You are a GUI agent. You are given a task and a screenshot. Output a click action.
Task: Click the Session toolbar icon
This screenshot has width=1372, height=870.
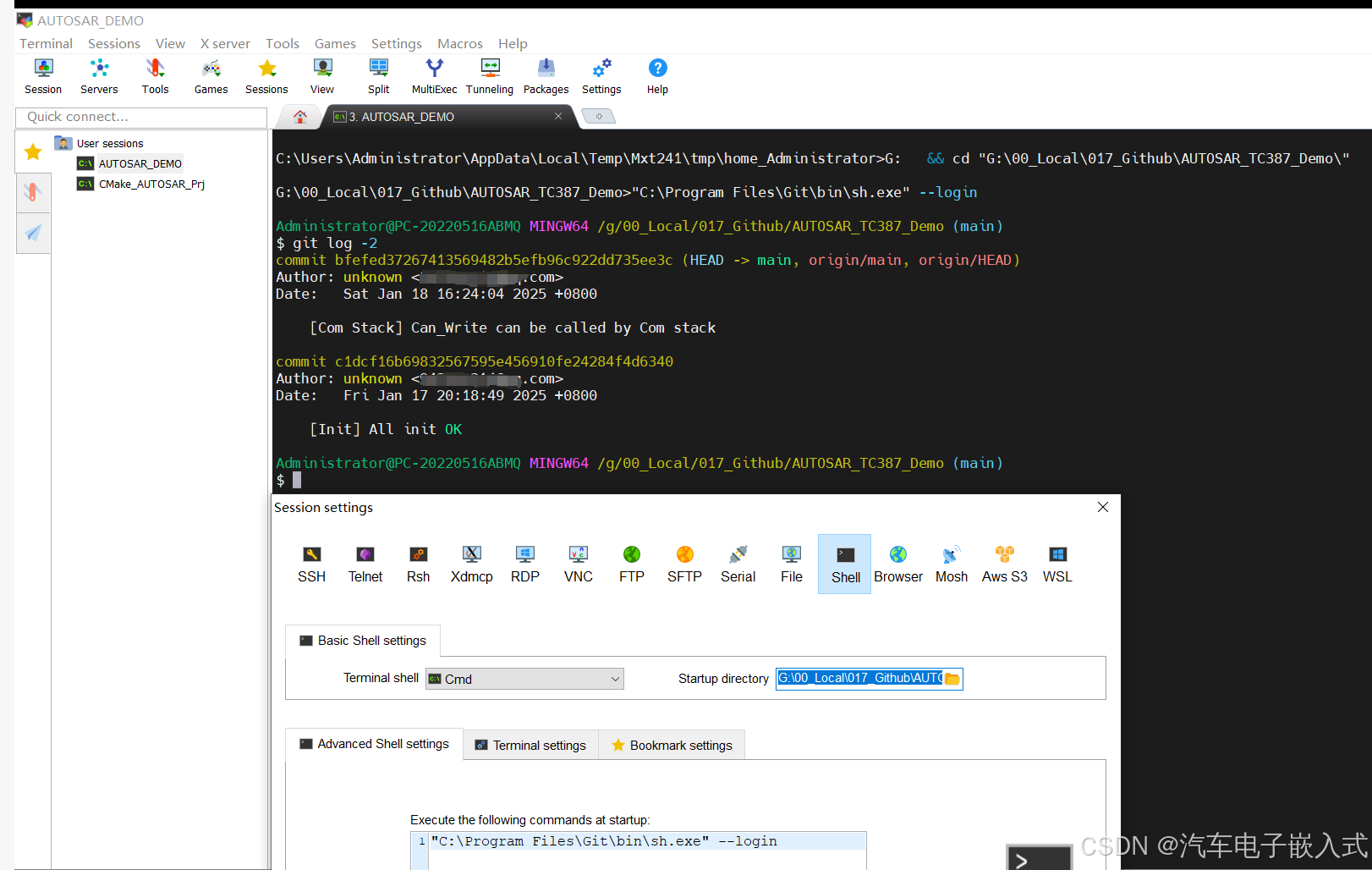coord(43,76)
